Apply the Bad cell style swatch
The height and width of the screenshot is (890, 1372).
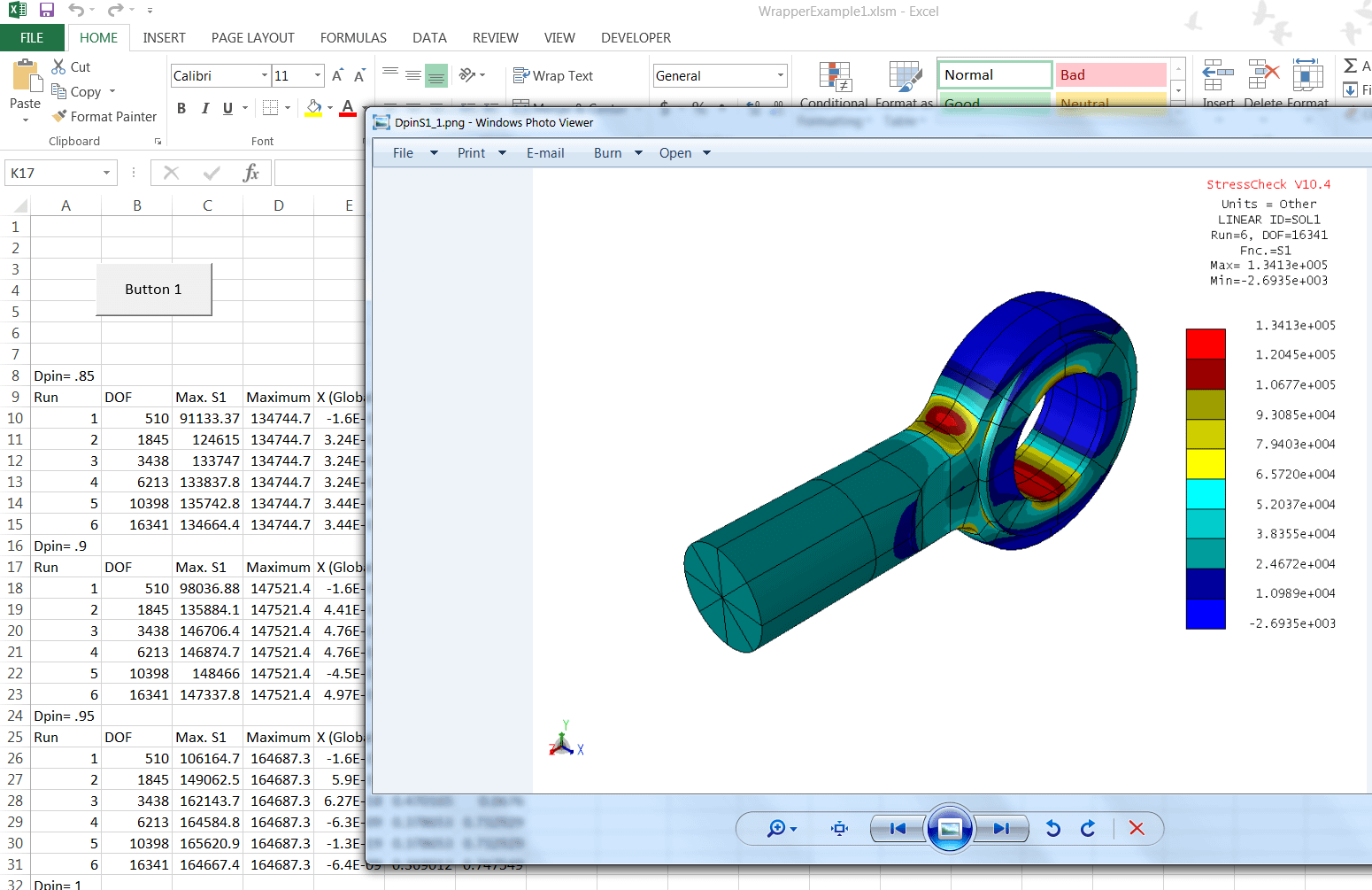[x=1110, y=75]
